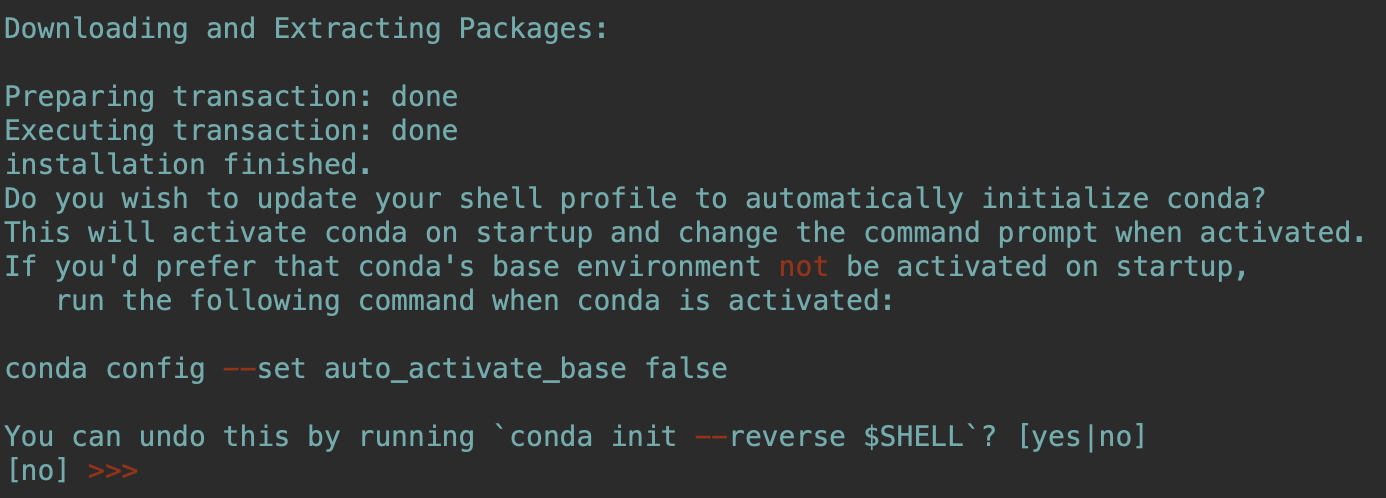Click the "This will activate conda on startup" line
The width and height of the screenshot is (1386, 498).
pos(684,233)
